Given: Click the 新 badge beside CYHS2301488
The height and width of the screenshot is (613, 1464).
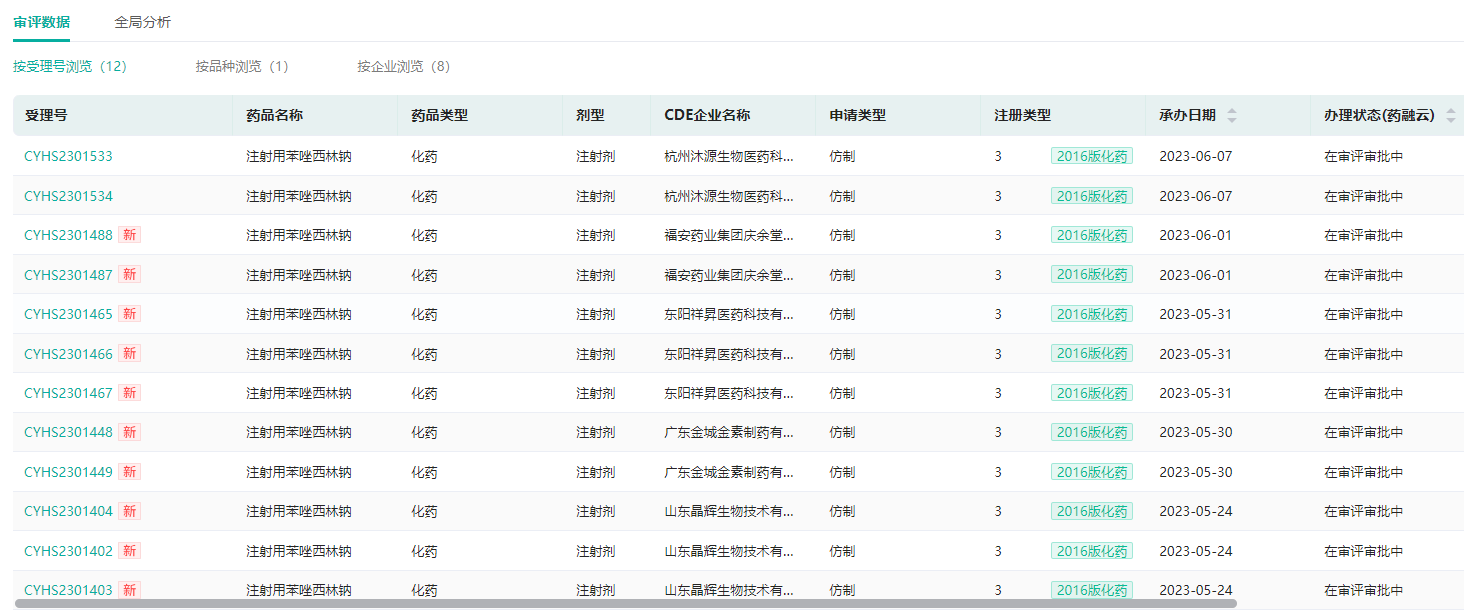Looking at the screenshot, I should coord(129,235).
